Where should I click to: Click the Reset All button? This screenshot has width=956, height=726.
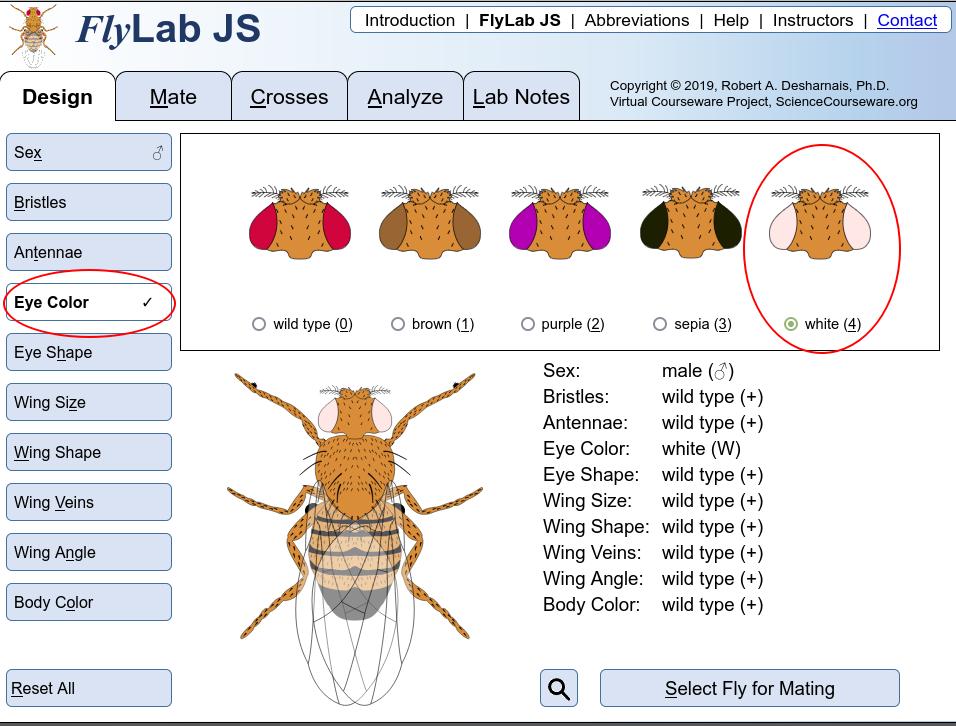89,689
